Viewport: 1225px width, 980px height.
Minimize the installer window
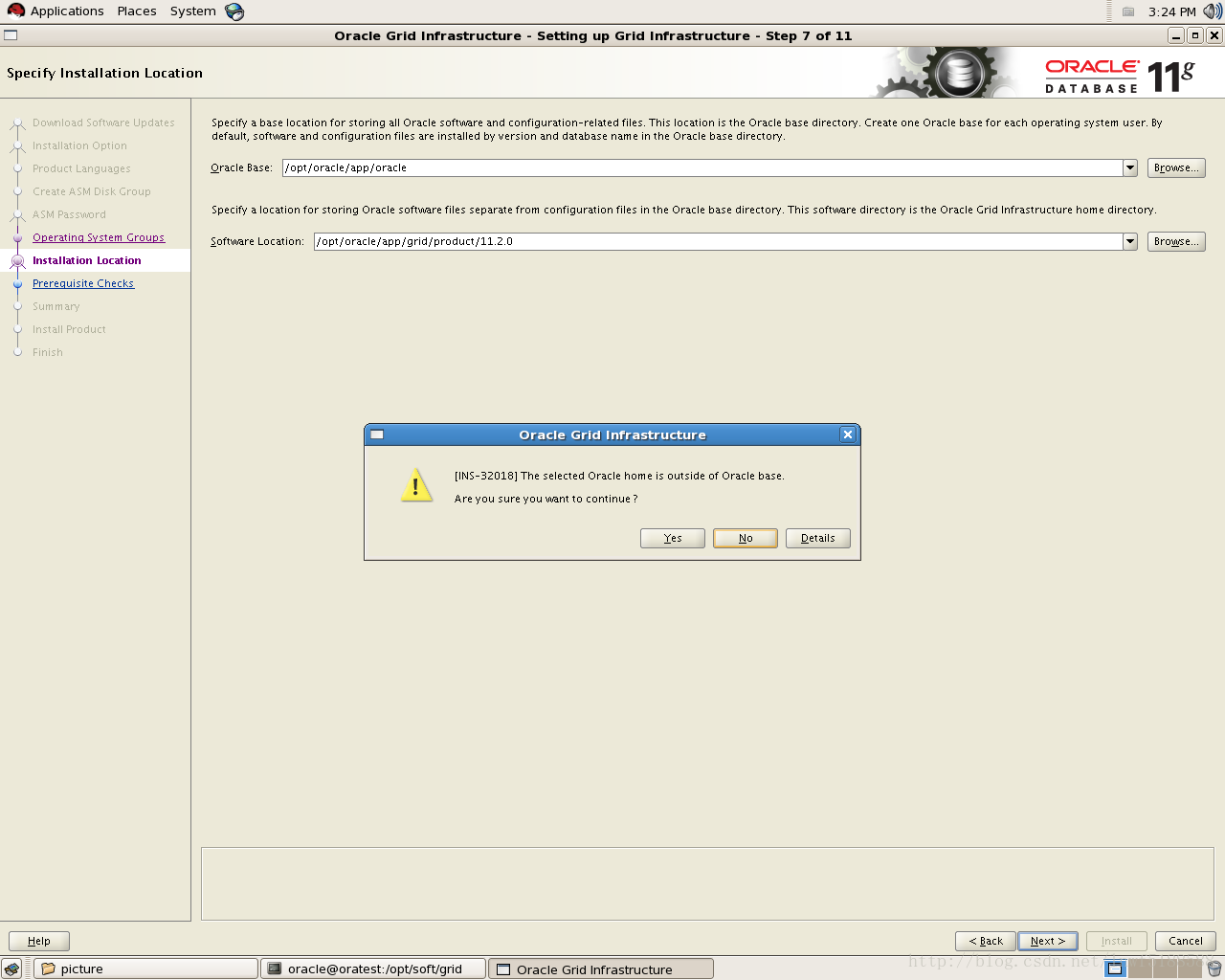click(1176, 35)
